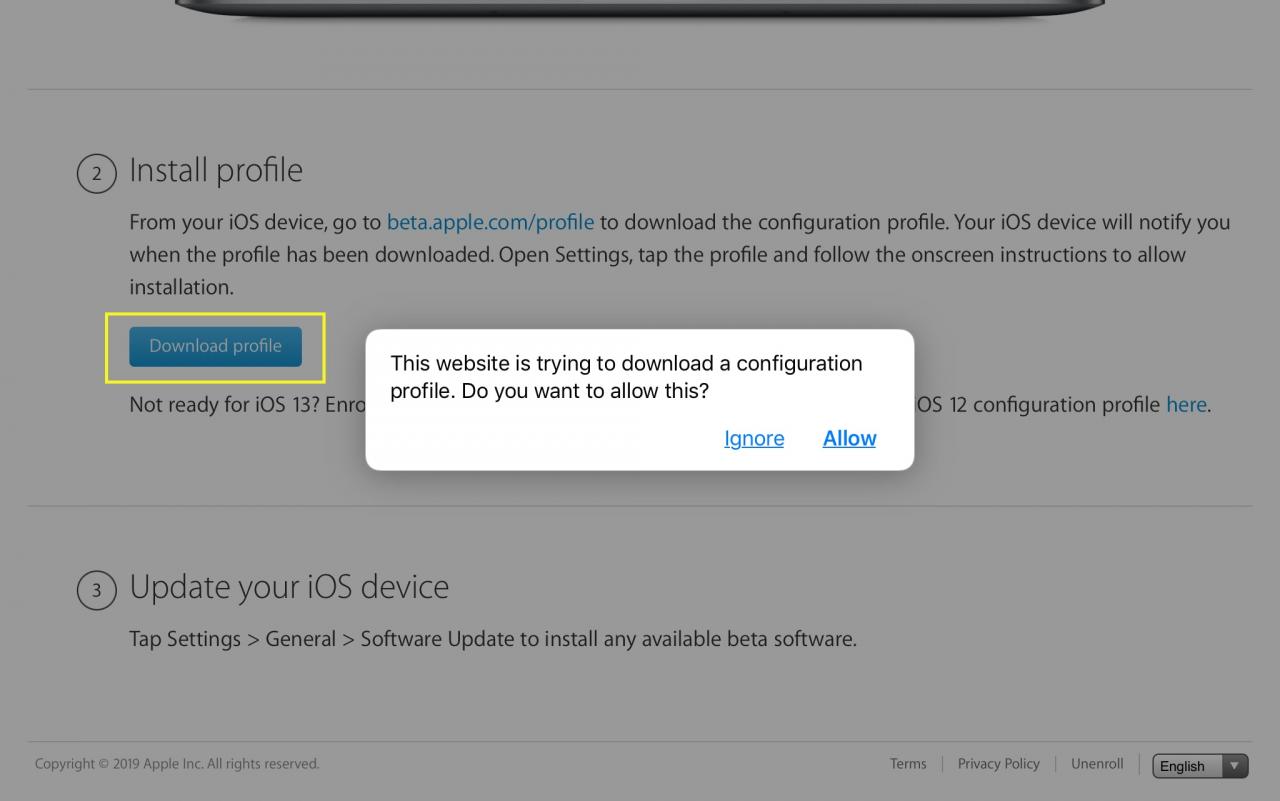Click the circled step 2 icon
This screenshot has width=1280, height=801.
coord(97,174)
